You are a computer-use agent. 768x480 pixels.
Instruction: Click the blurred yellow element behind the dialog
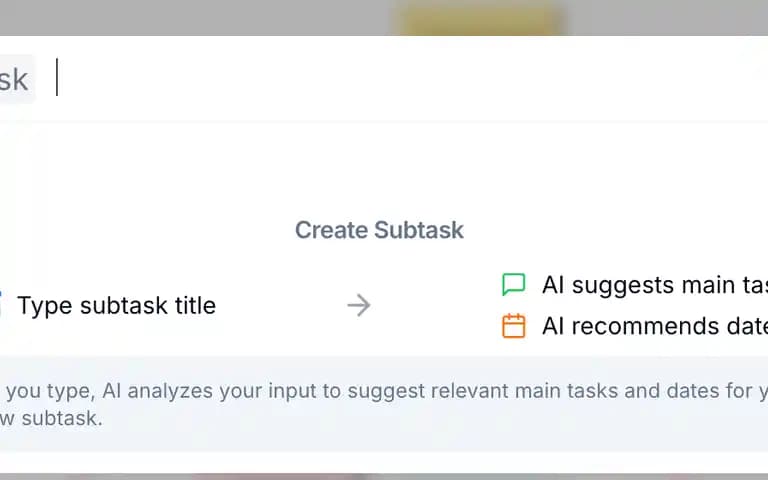pos(480,18)
